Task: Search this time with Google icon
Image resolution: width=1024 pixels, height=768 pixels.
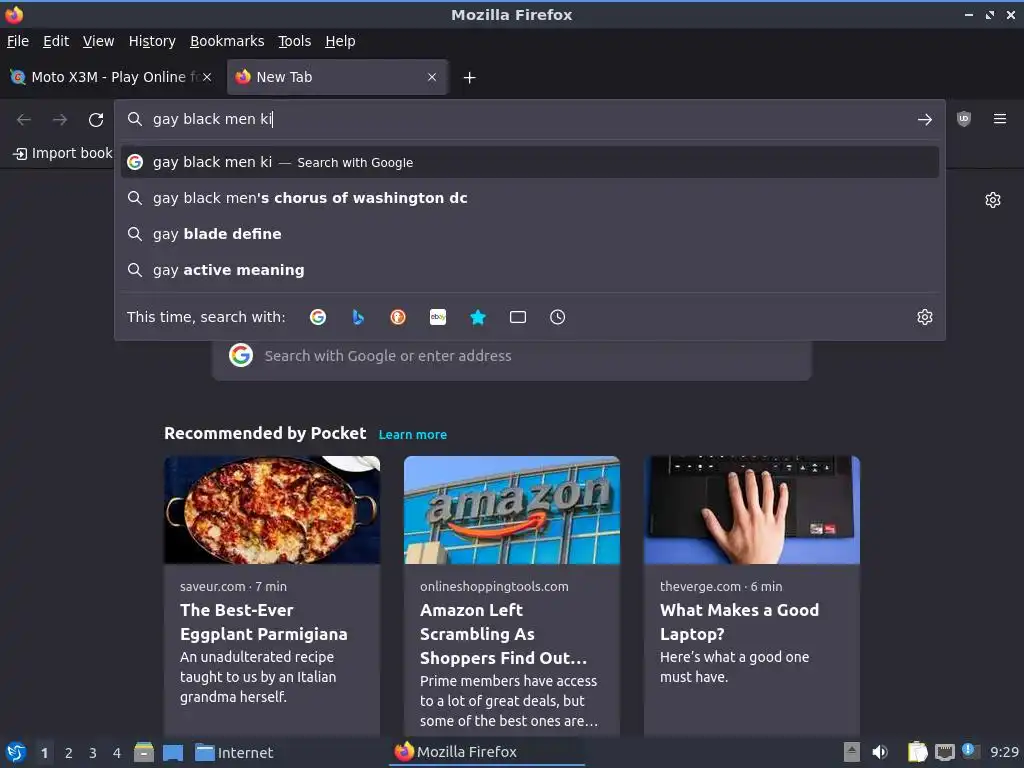Action: click(x=318, y=317)
